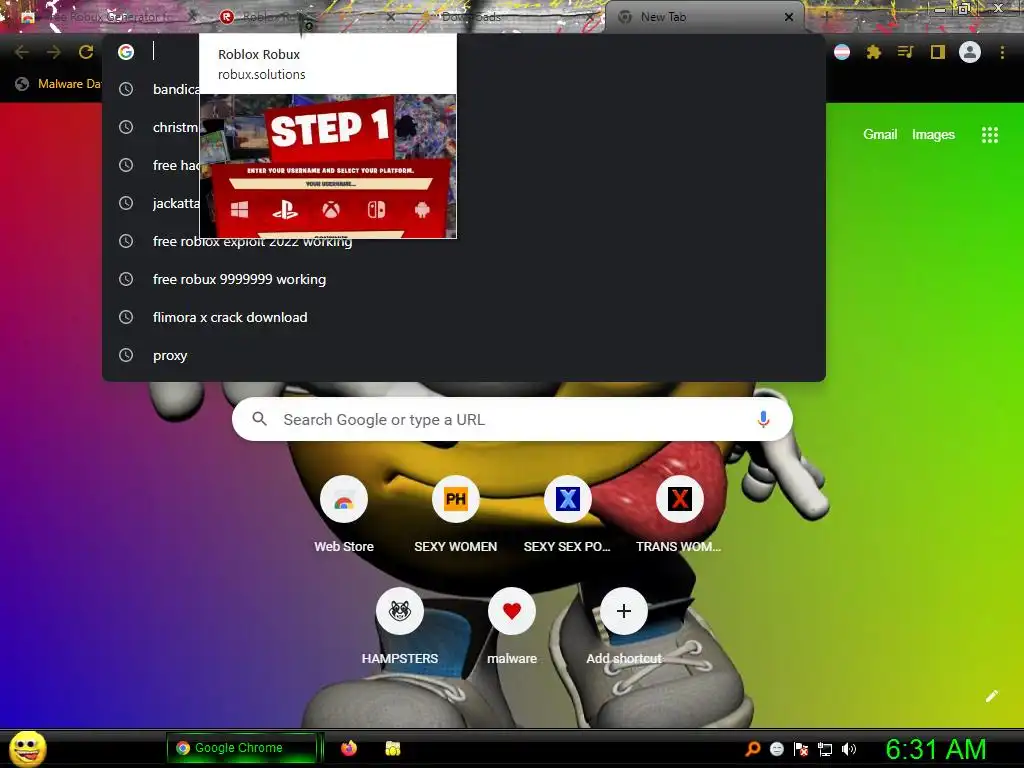
Task: Open the volume speaker tray icon
Action: (848, 749)
